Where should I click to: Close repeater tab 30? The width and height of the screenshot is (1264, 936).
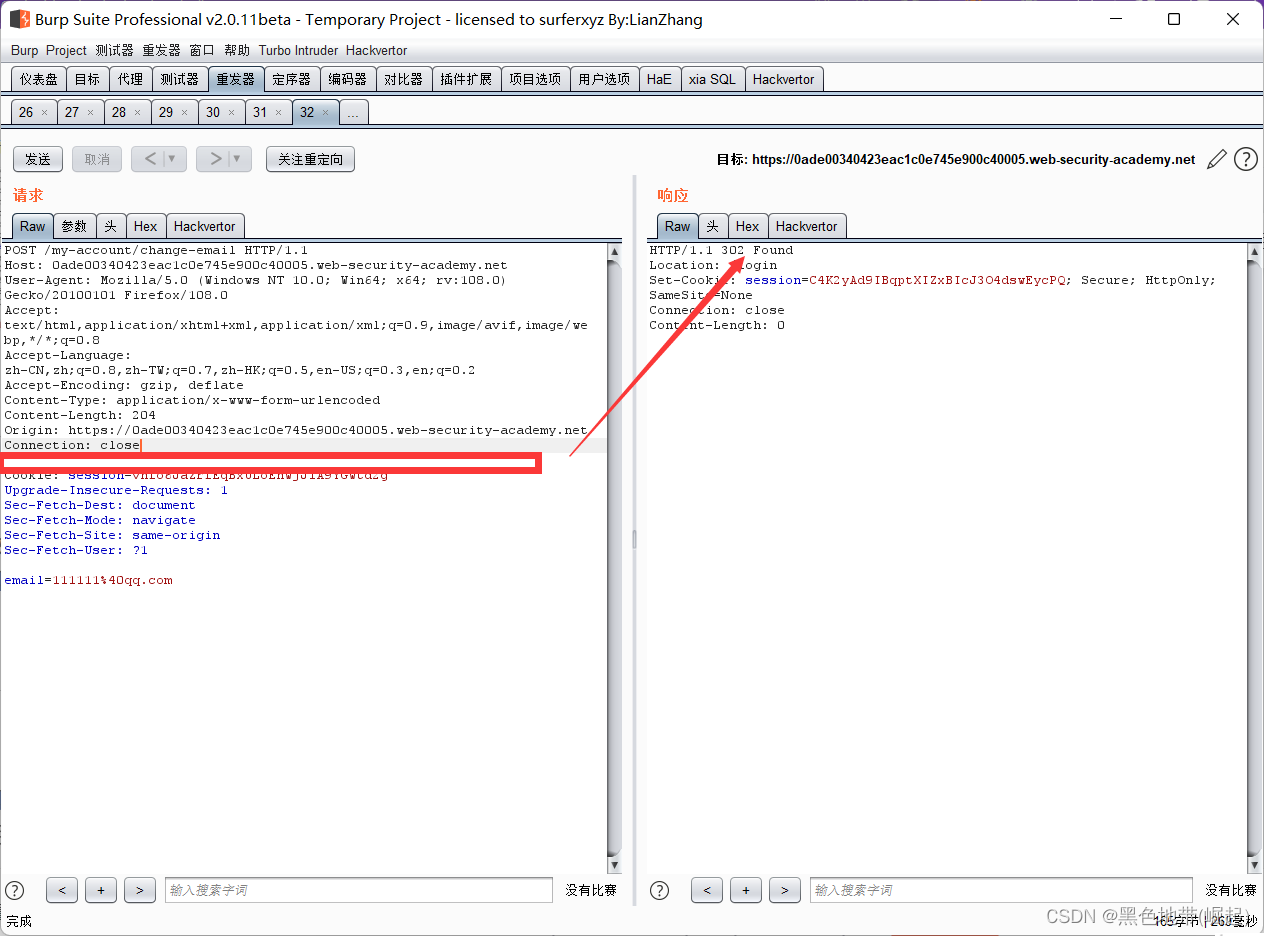point(232,113)
